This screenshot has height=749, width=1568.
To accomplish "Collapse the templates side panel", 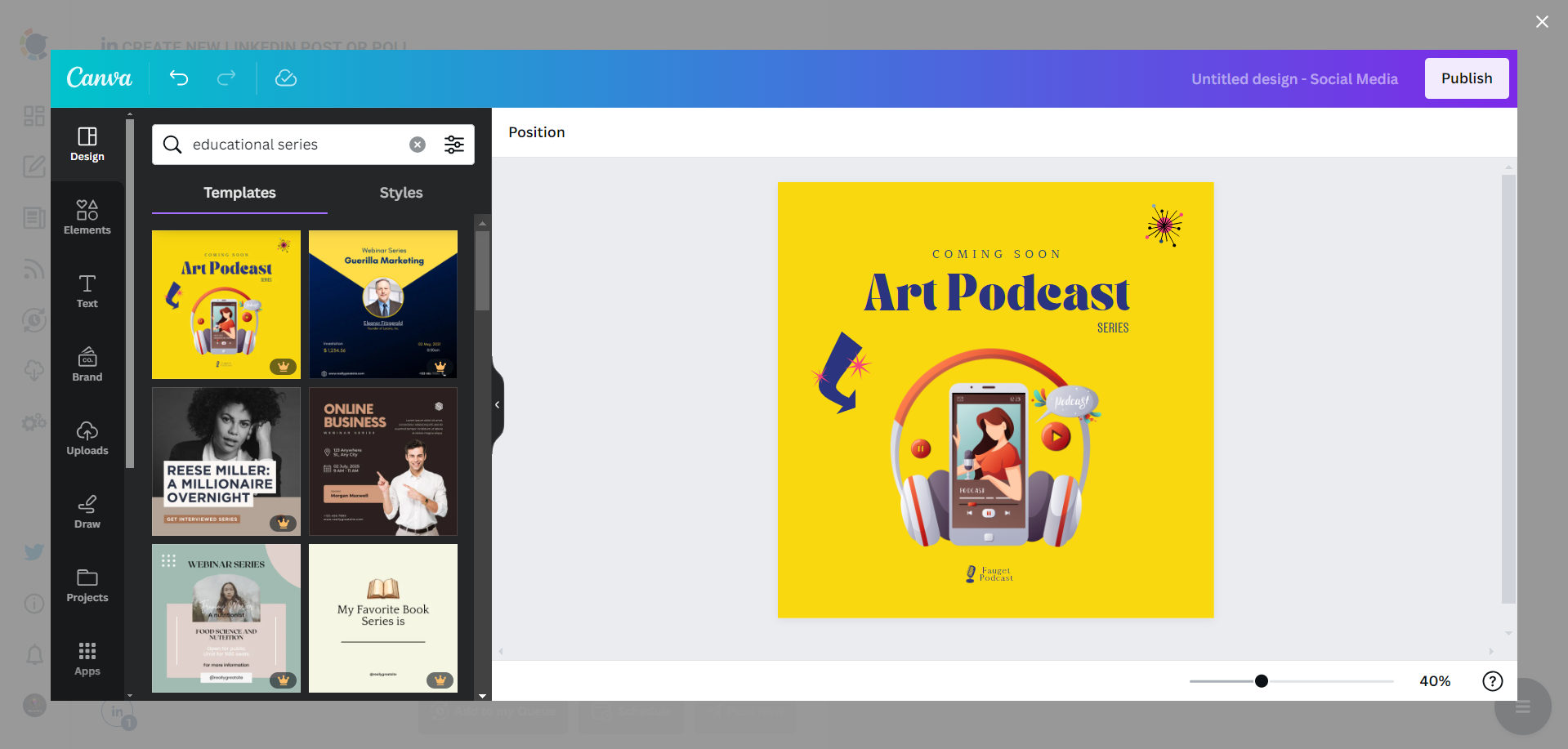I will [497, 404].
